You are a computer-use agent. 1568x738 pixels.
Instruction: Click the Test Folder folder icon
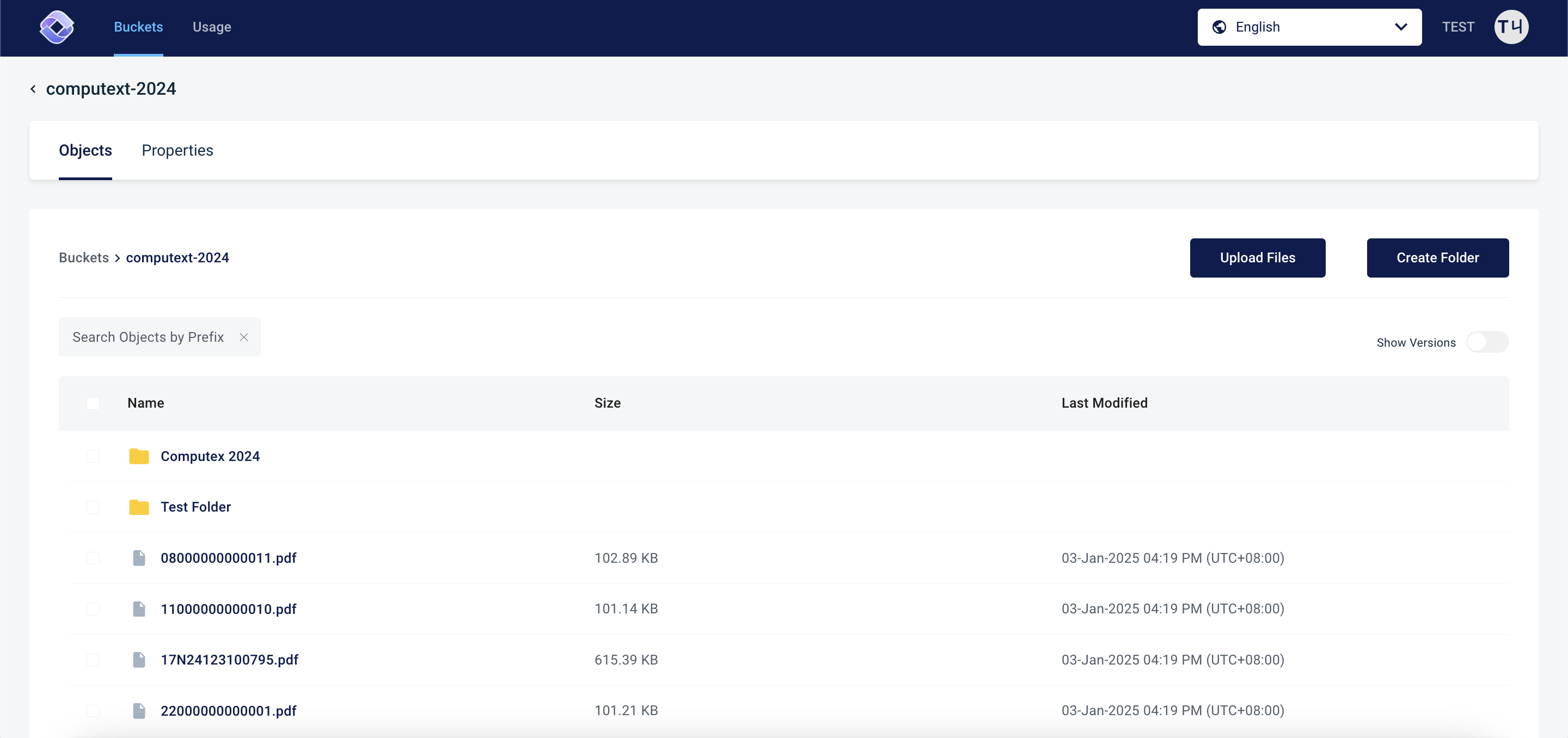click(139, 507)
